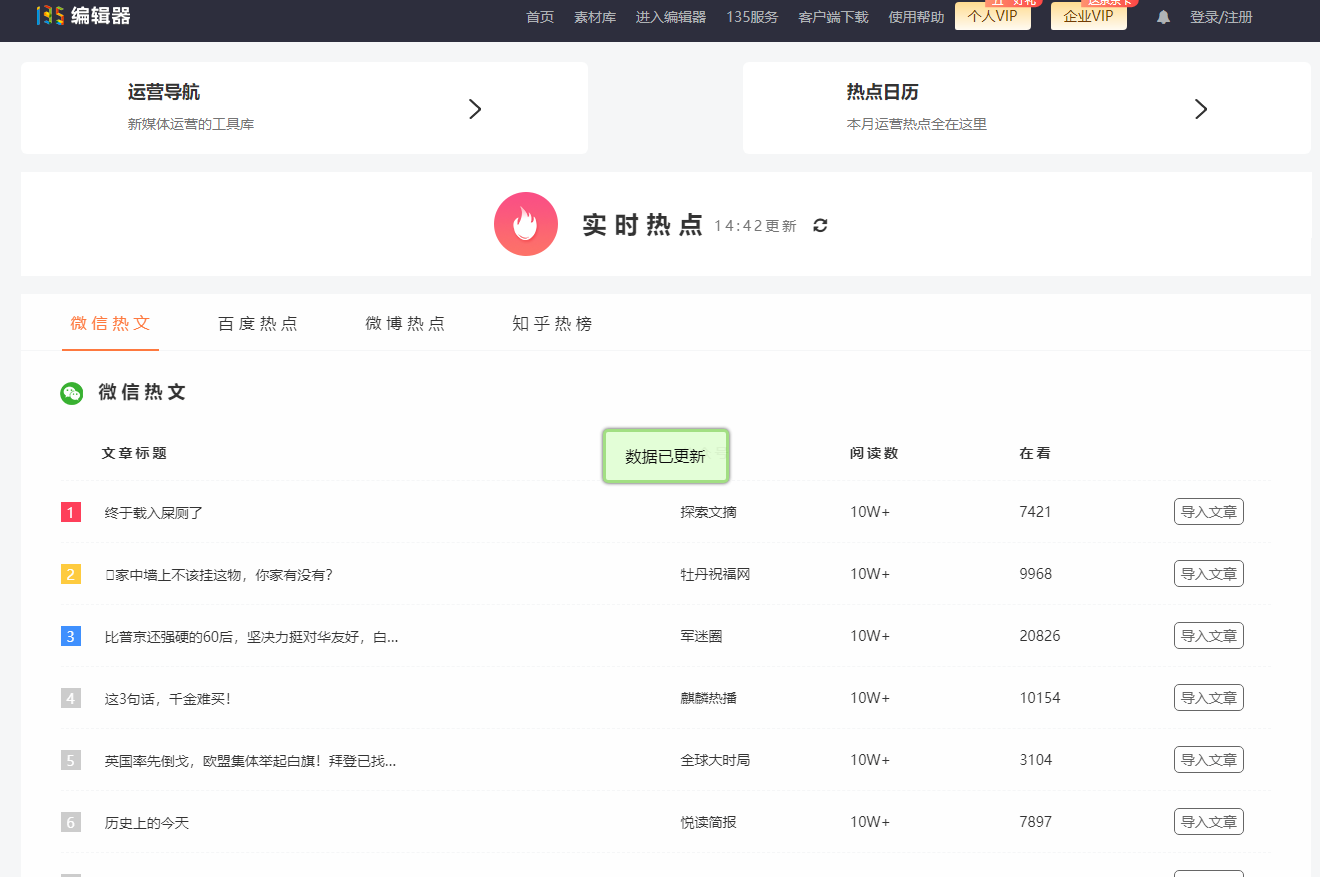Image resolution: width=1320 pixels, height=877 pixels.
Task: Click source name 牡丹祝福网
Action: pos(716,574)
